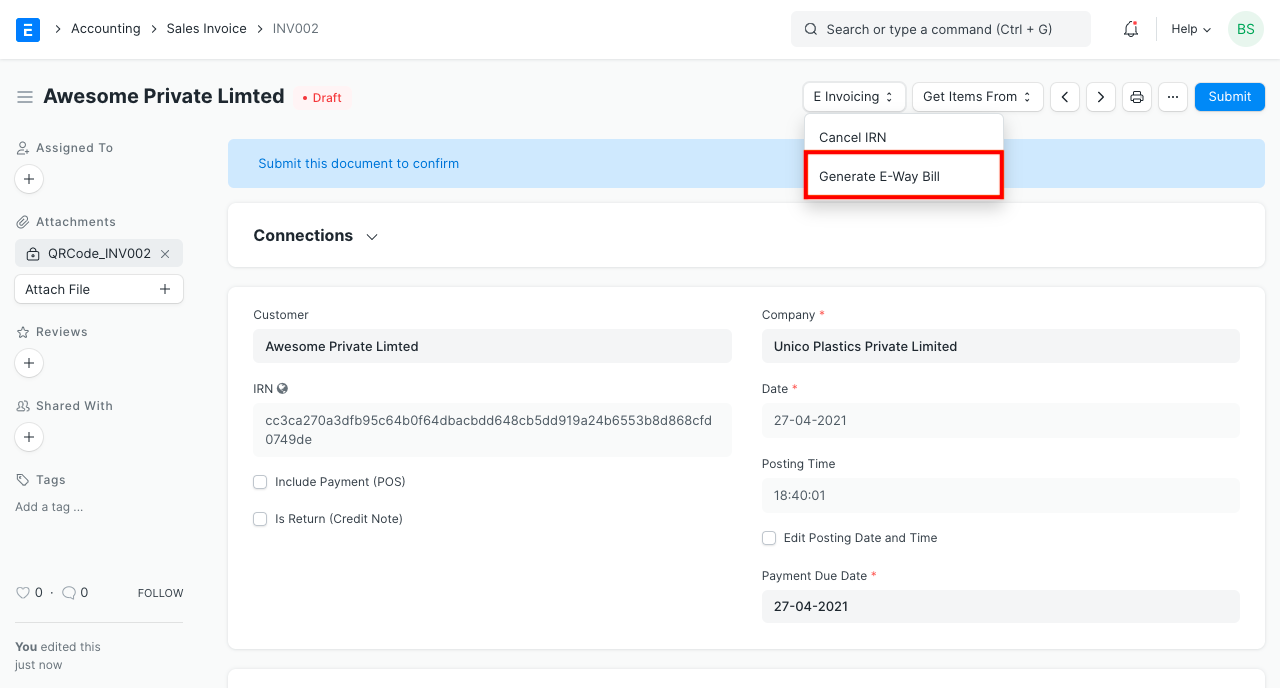Enable Edit Posting Date and Time
The width and height of the screenshot is (1280, 688).
769,538
